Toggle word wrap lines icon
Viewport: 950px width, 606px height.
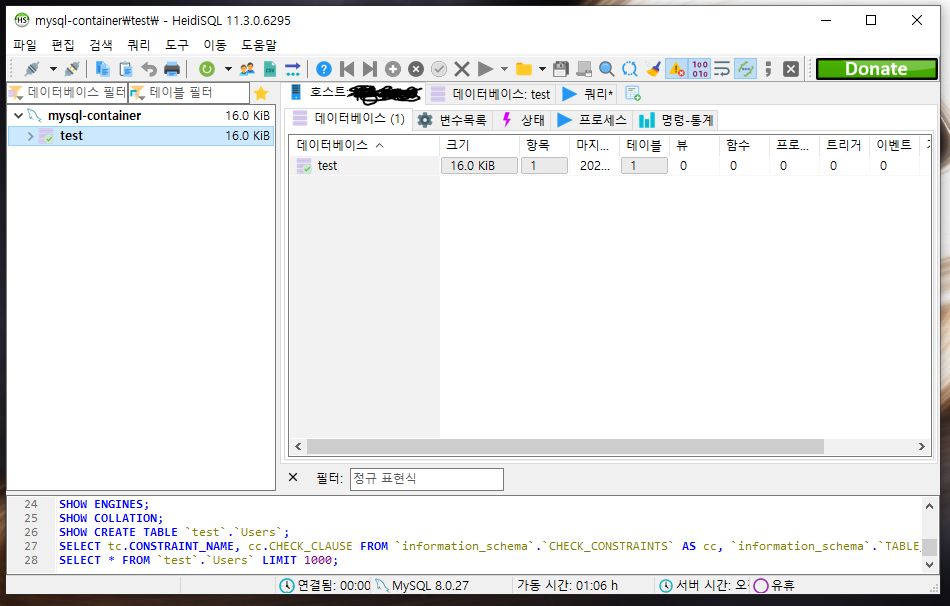coord(722,69)
